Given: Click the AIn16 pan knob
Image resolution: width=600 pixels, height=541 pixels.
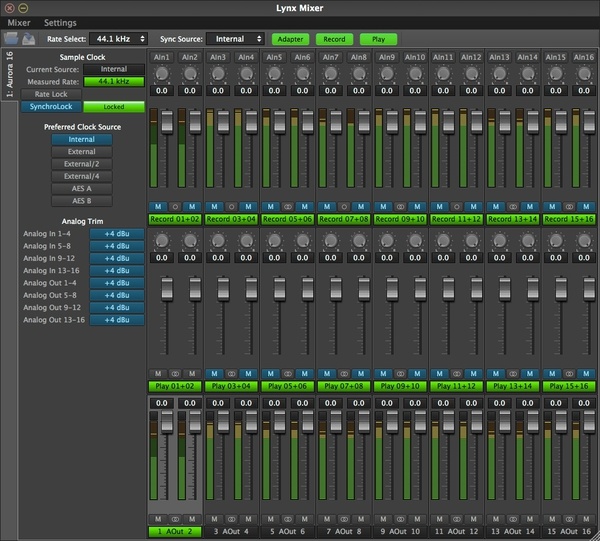Looking at the screenshot, I should 583,74.
